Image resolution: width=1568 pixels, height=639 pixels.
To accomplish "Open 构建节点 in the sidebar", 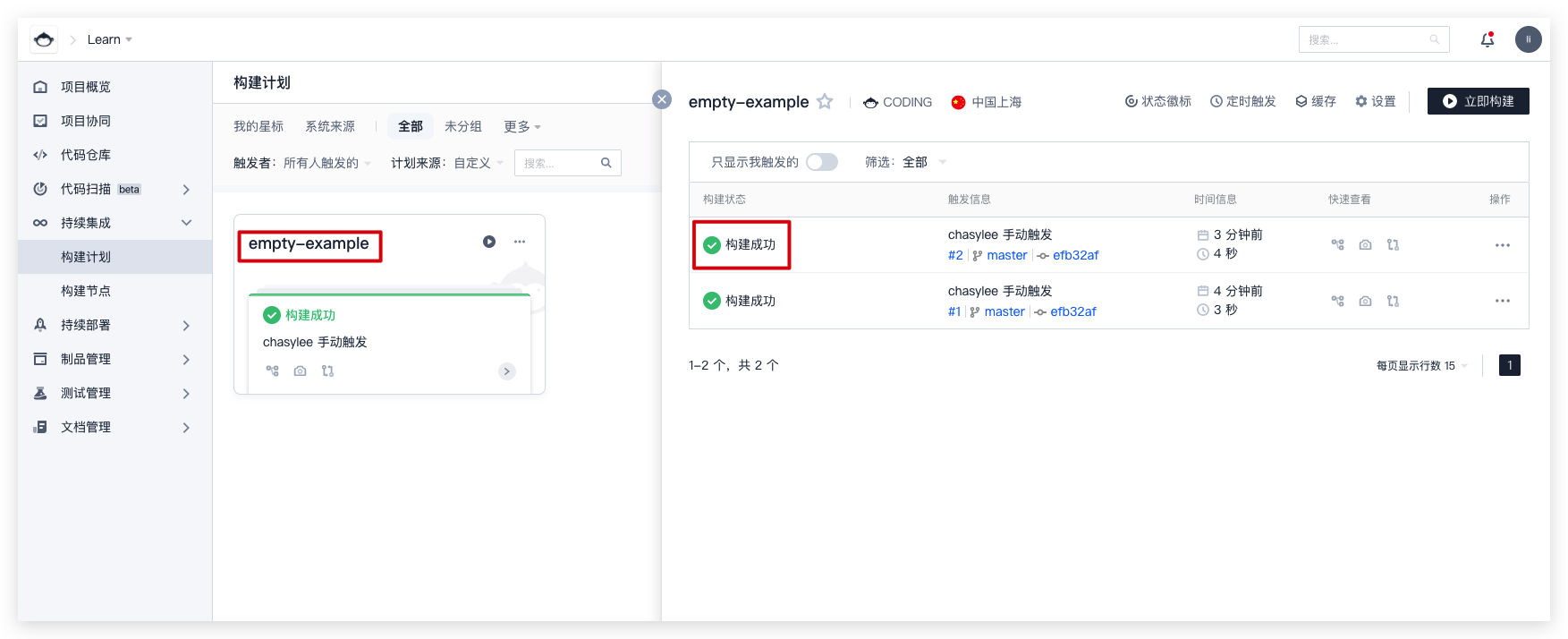I will point(86,291).
